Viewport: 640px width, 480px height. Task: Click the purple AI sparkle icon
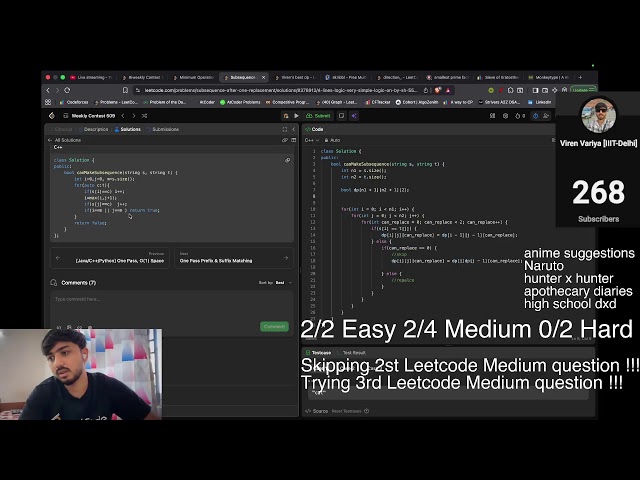click(354, 116)
